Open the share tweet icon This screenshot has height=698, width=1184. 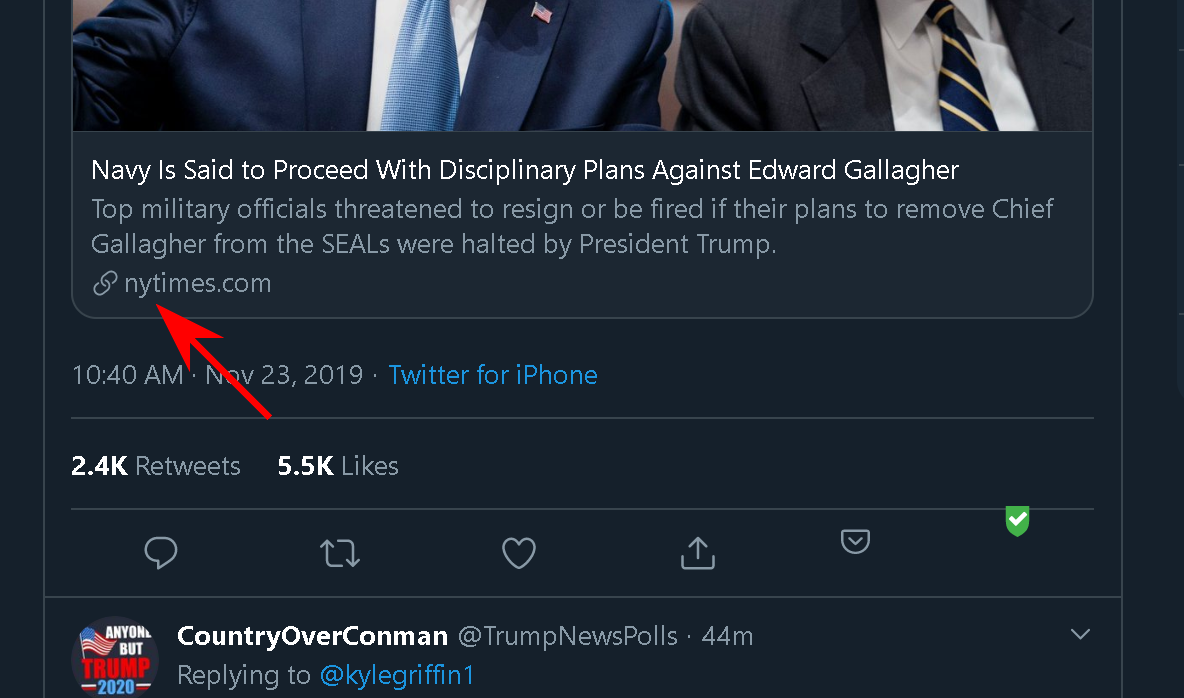click(697, 553)
